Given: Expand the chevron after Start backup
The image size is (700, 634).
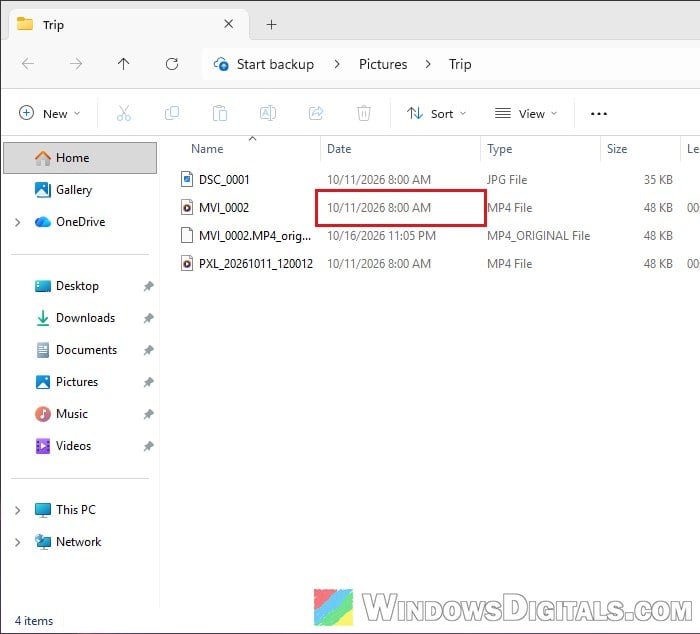Looking at the screenshot, I should pyautogui.click(x=337, y=64).
